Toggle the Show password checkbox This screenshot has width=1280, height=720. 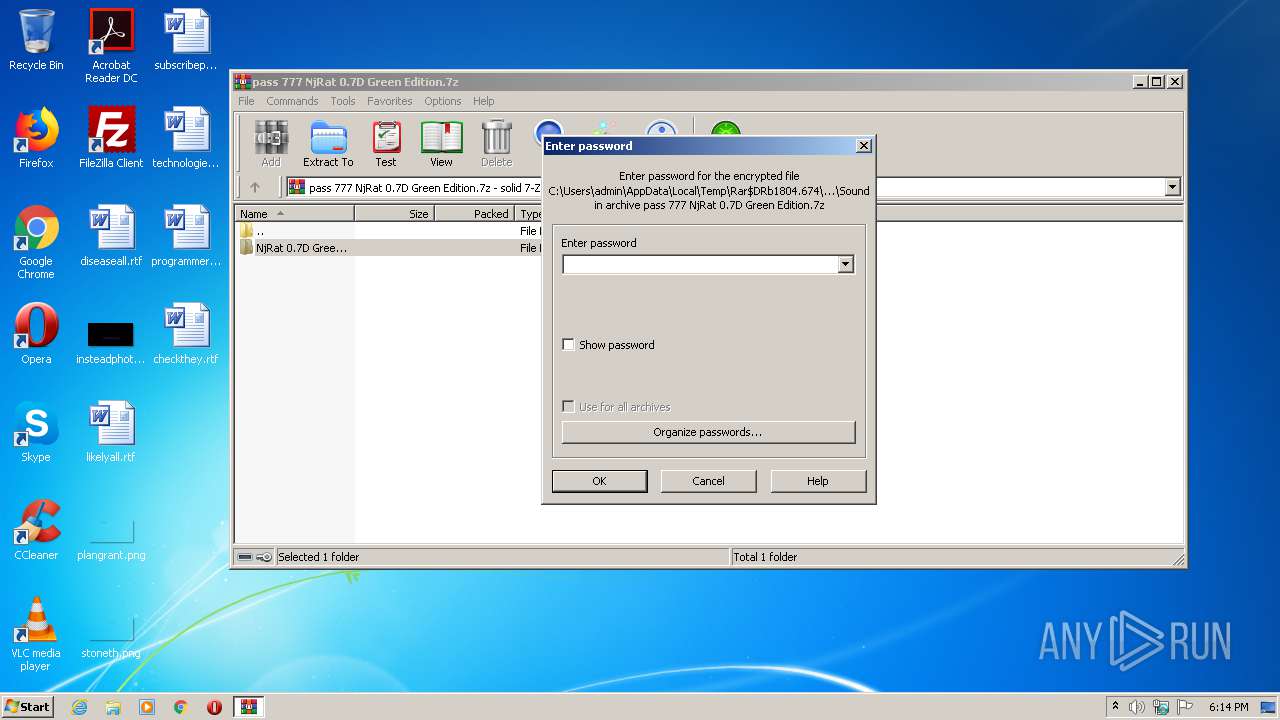[x=569, y=345]
